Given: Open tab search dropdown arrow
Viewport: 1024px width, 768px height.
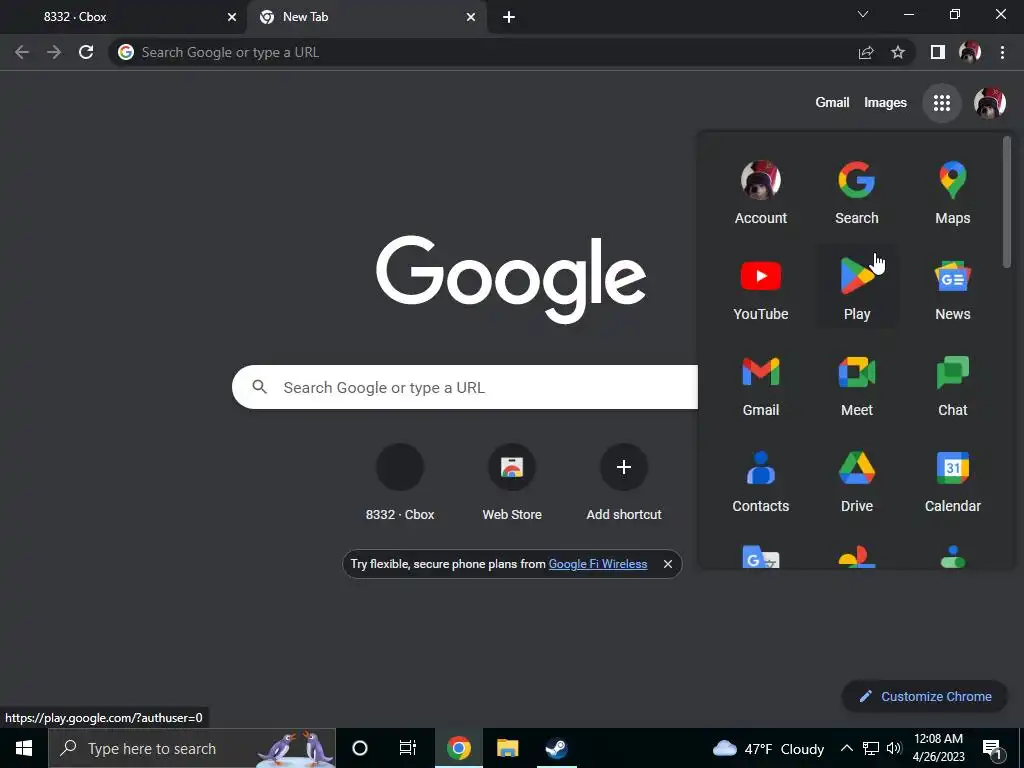Looking at the screenshot, I should pyautogui.click(x=863, y=14).
